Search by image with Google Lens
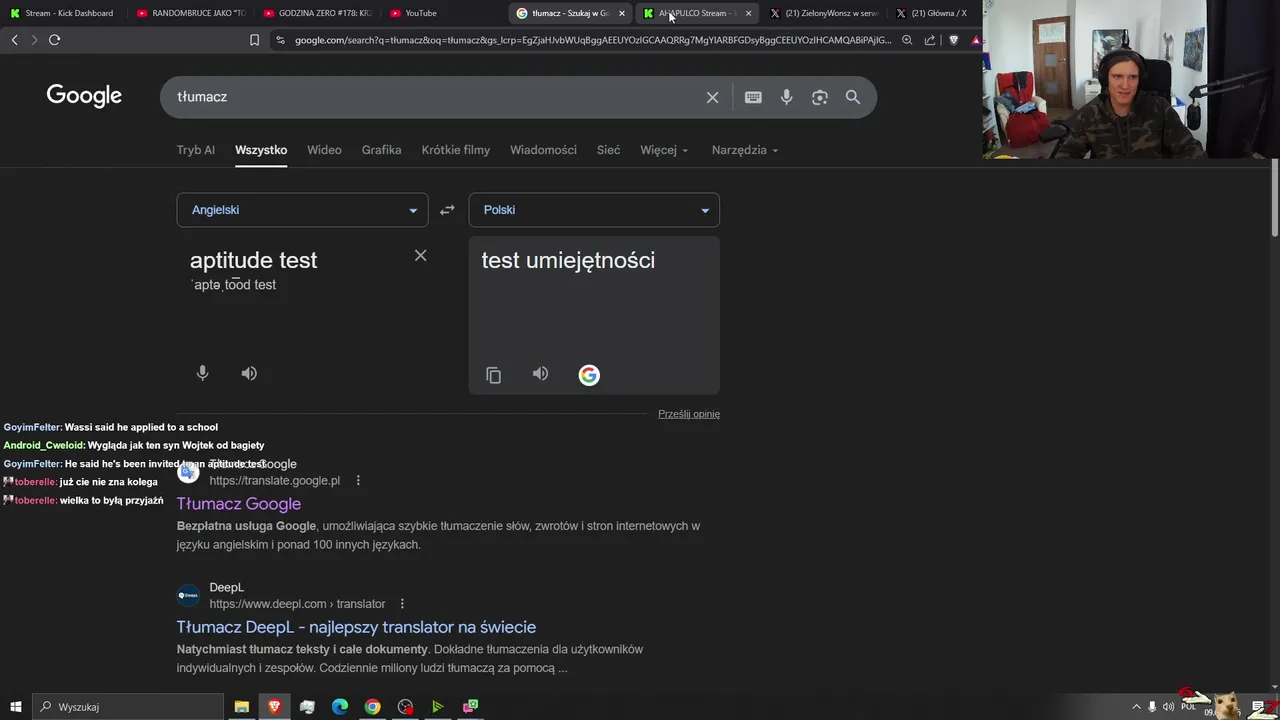This screenshot has height=720, width=1280. coord(820,97)
